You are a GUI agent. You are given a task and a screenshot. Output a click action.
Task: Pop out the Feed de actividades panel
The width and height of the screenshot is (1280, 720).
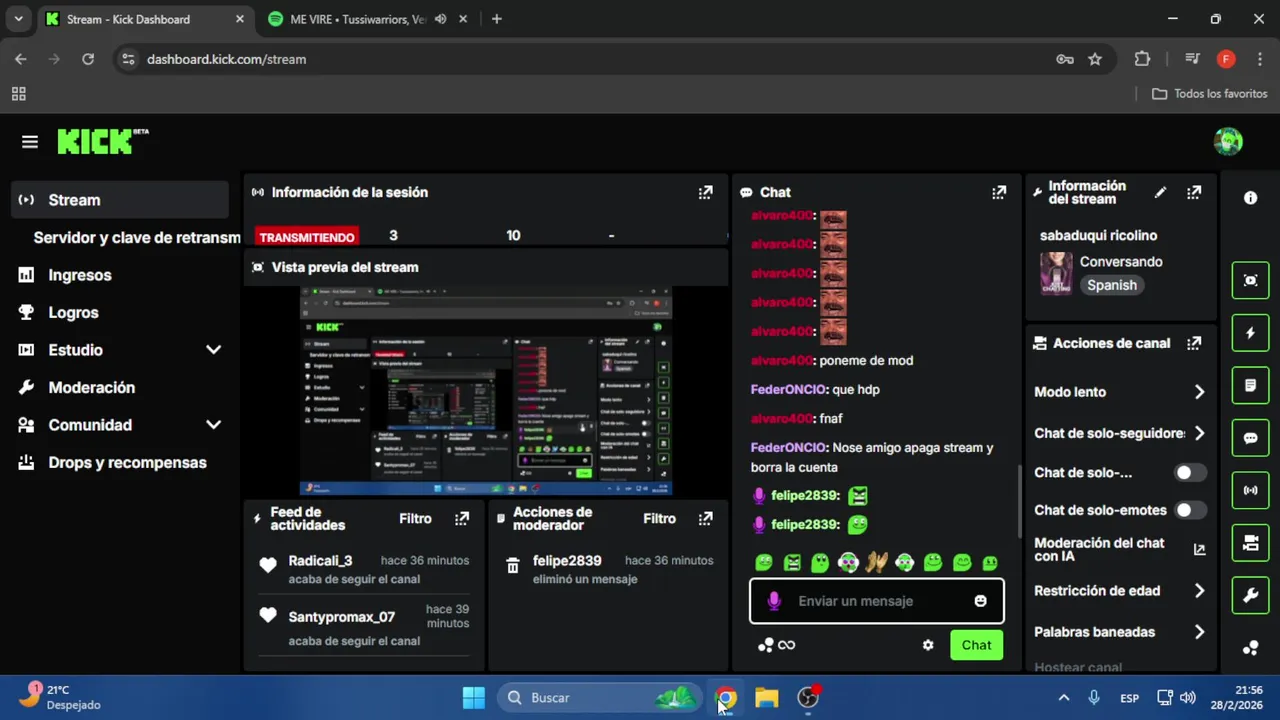pyautogui.click(x=461, y=518)
